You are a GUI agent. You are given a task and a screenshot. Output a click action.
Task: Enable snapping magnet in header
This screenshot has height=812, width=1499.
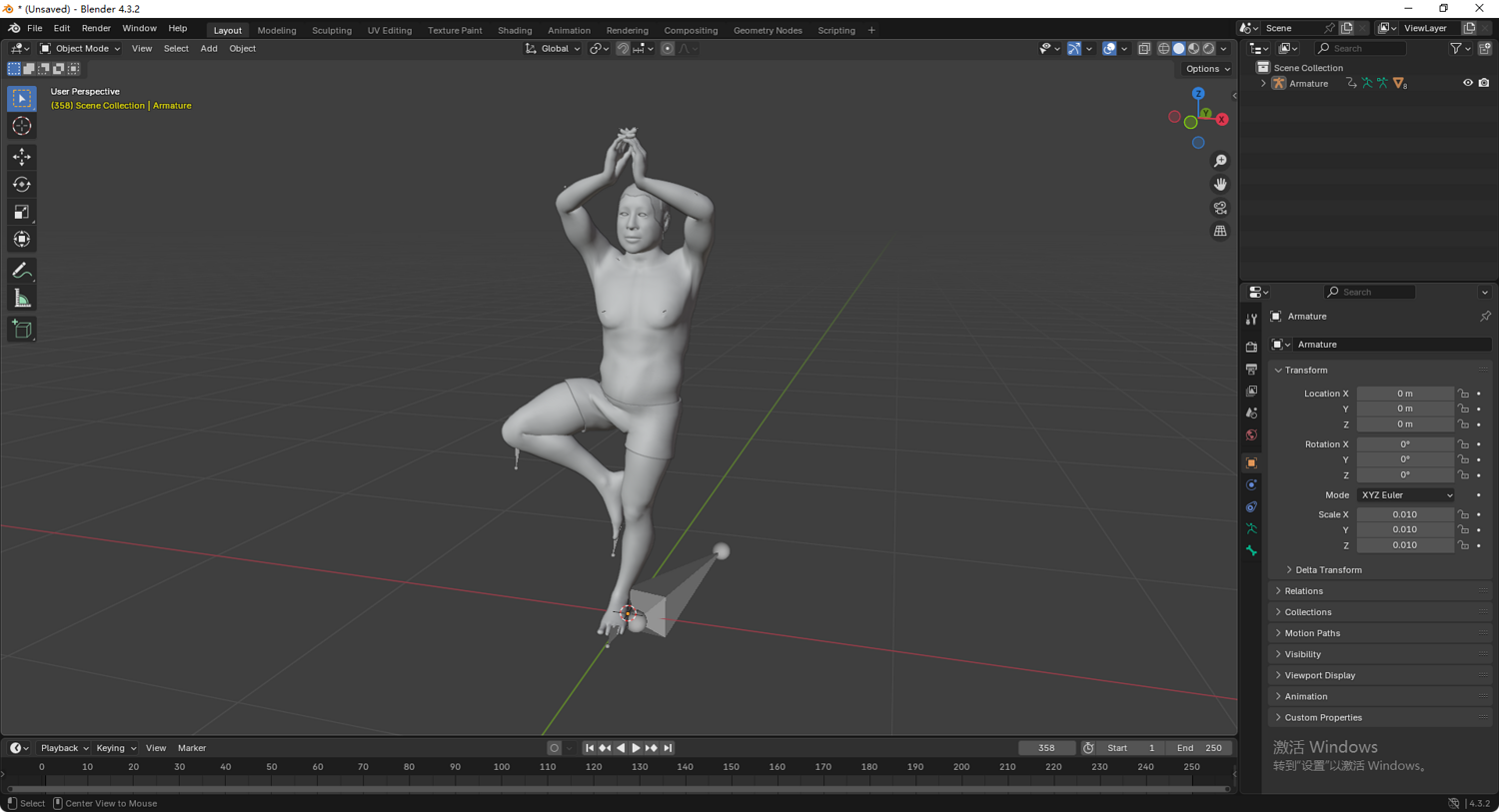click(x=623, y=48)
